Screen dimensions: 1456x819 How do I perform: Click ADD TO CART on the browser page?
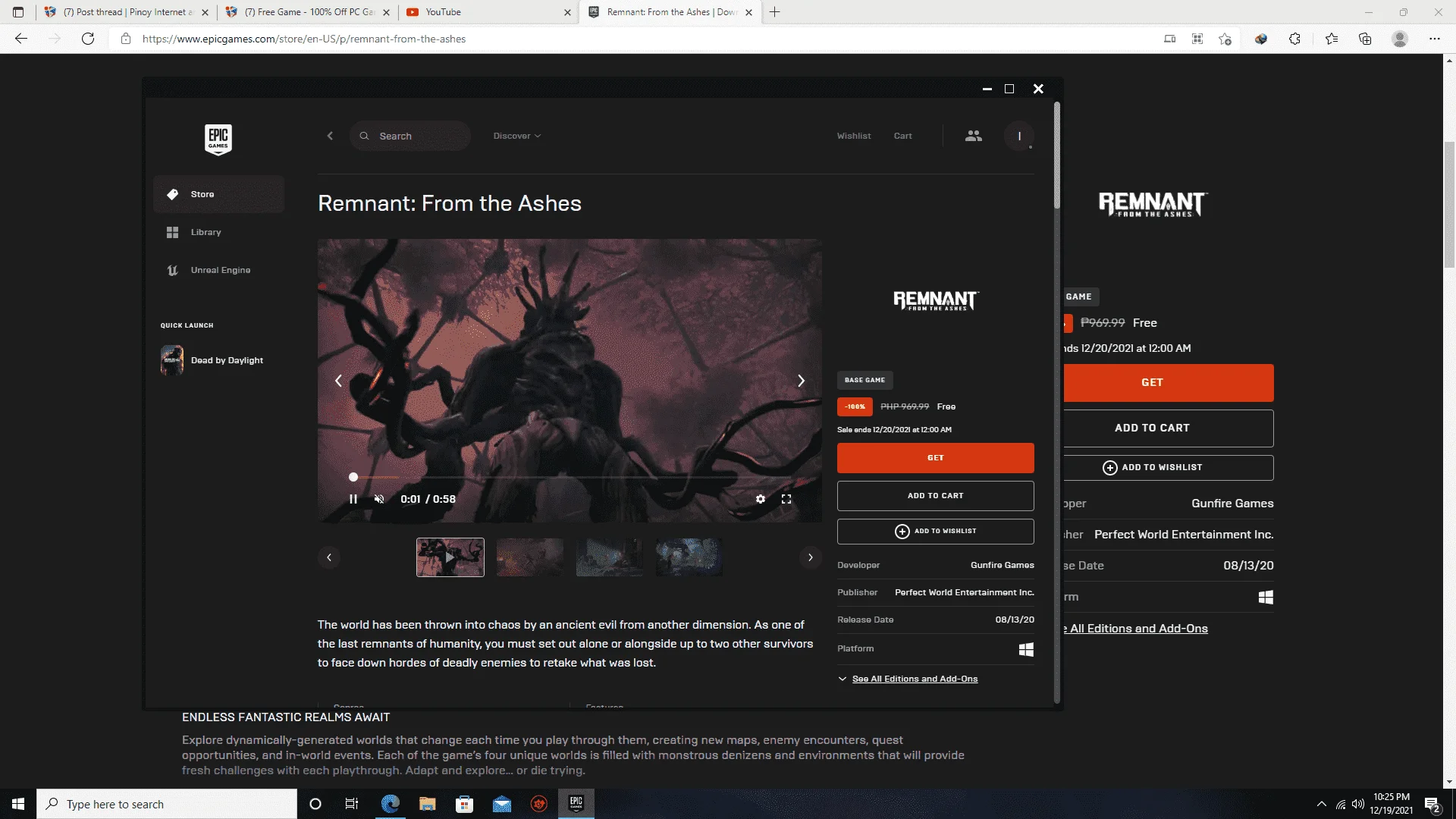1168,428
